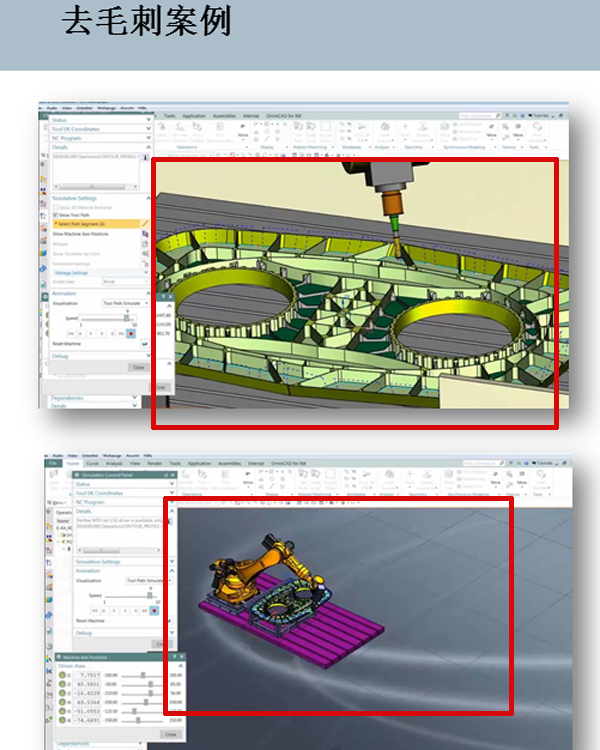Viewport: 600px width, 750px height.
Task: Click the Reset Machine icon in upper panel
Action: [x=145, y=344]
